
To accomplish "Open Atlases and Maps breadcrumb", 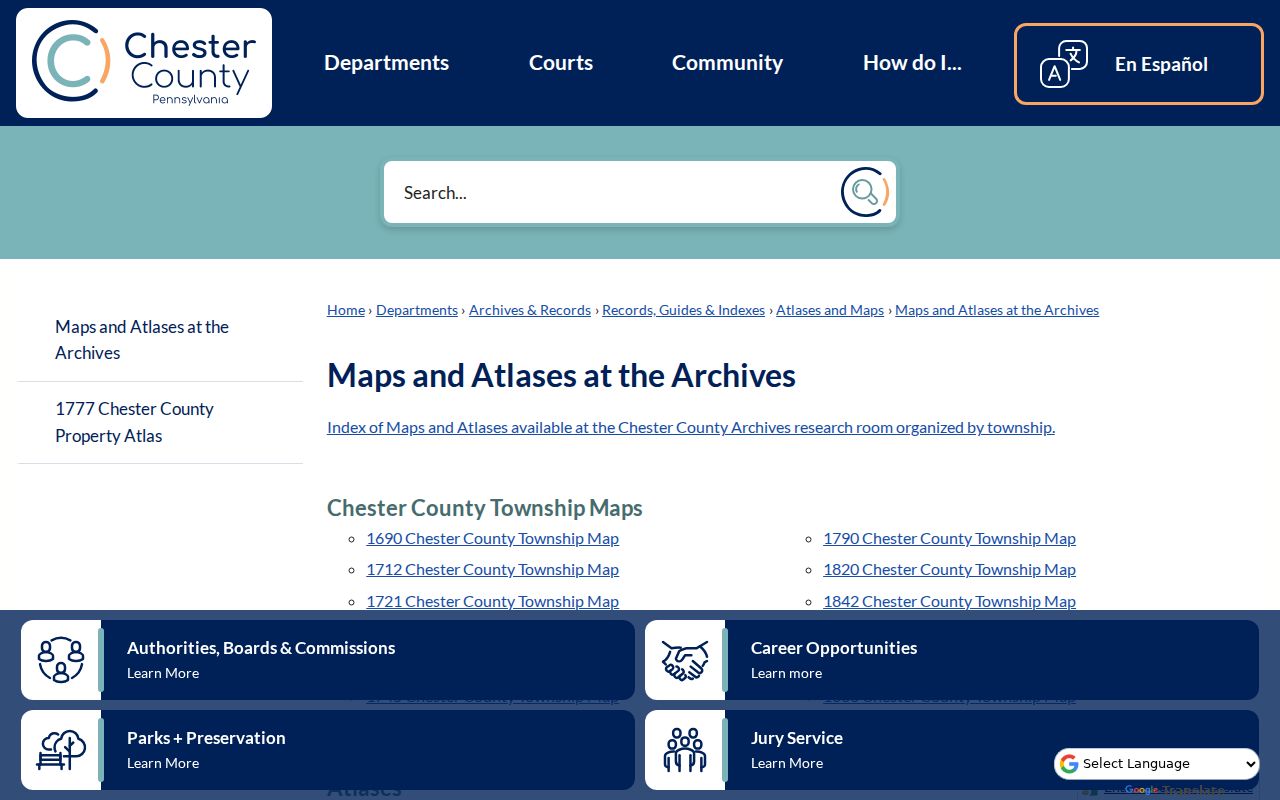I will (830, 310).
